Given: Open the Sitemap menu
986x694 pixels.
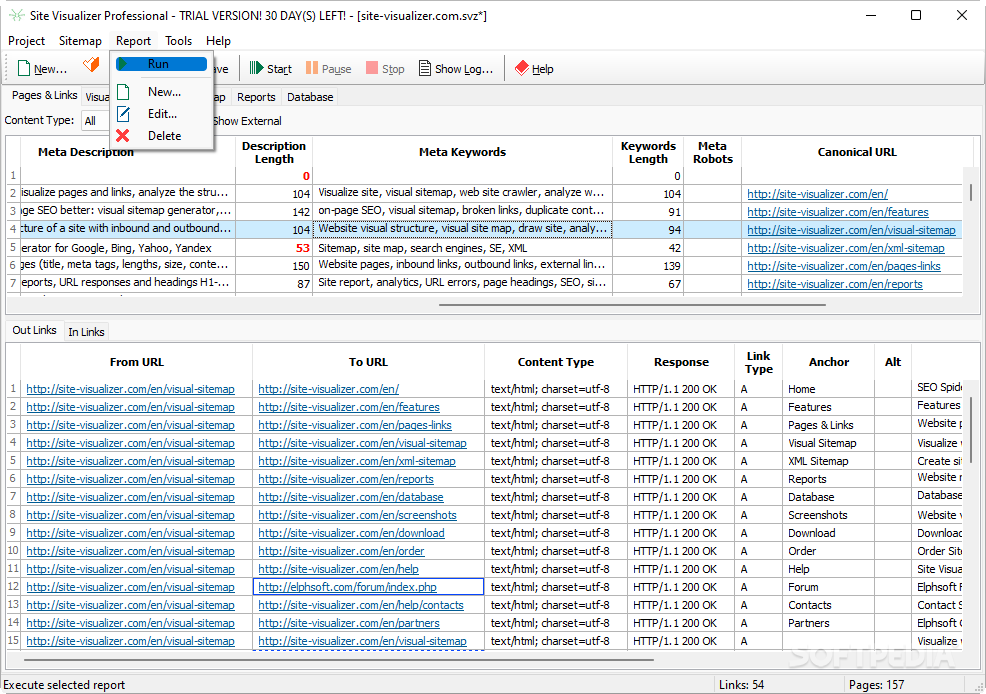Looking at the screenshot, I should pos(80,41).
